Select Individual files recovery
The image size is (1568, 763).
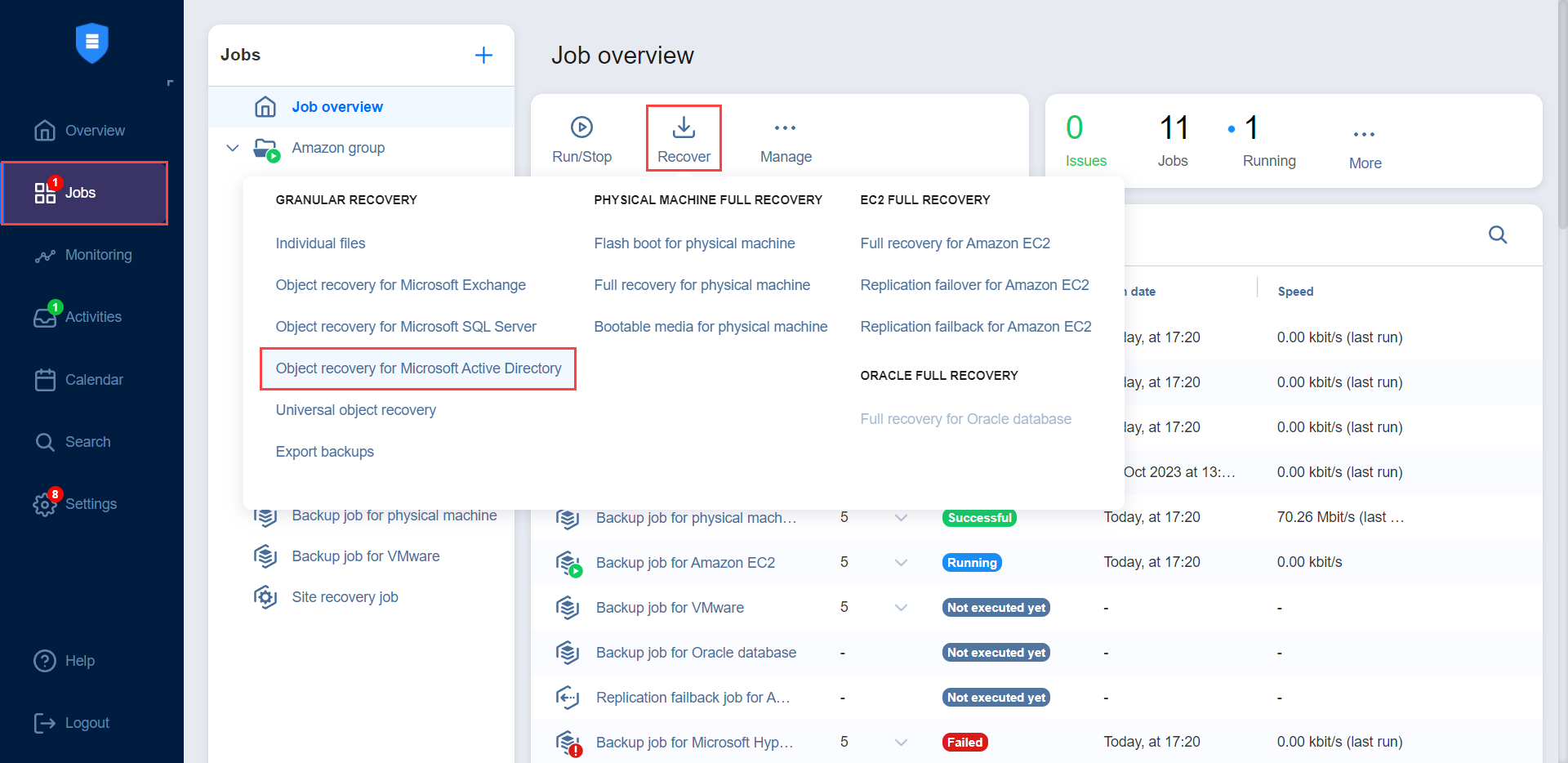tap(320, 243)
